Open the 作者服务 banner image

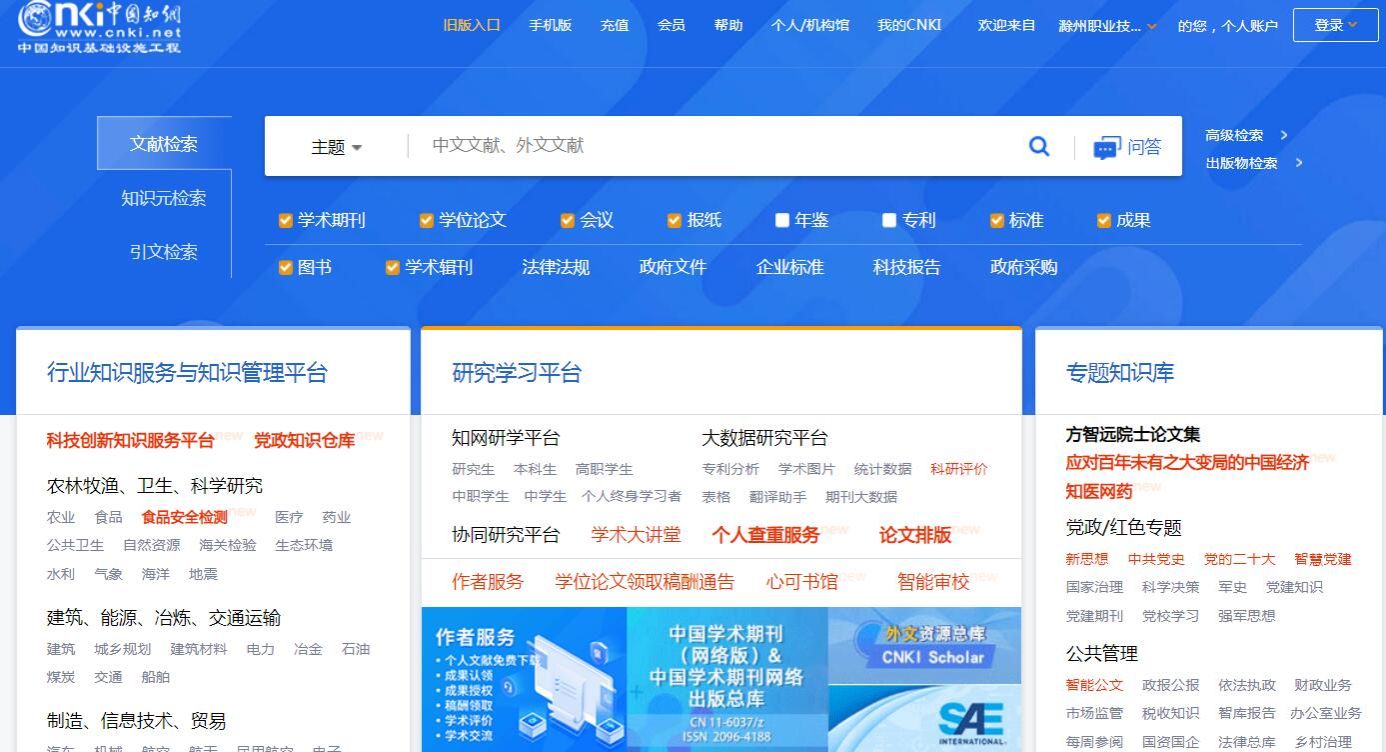[x=523, y=679]
